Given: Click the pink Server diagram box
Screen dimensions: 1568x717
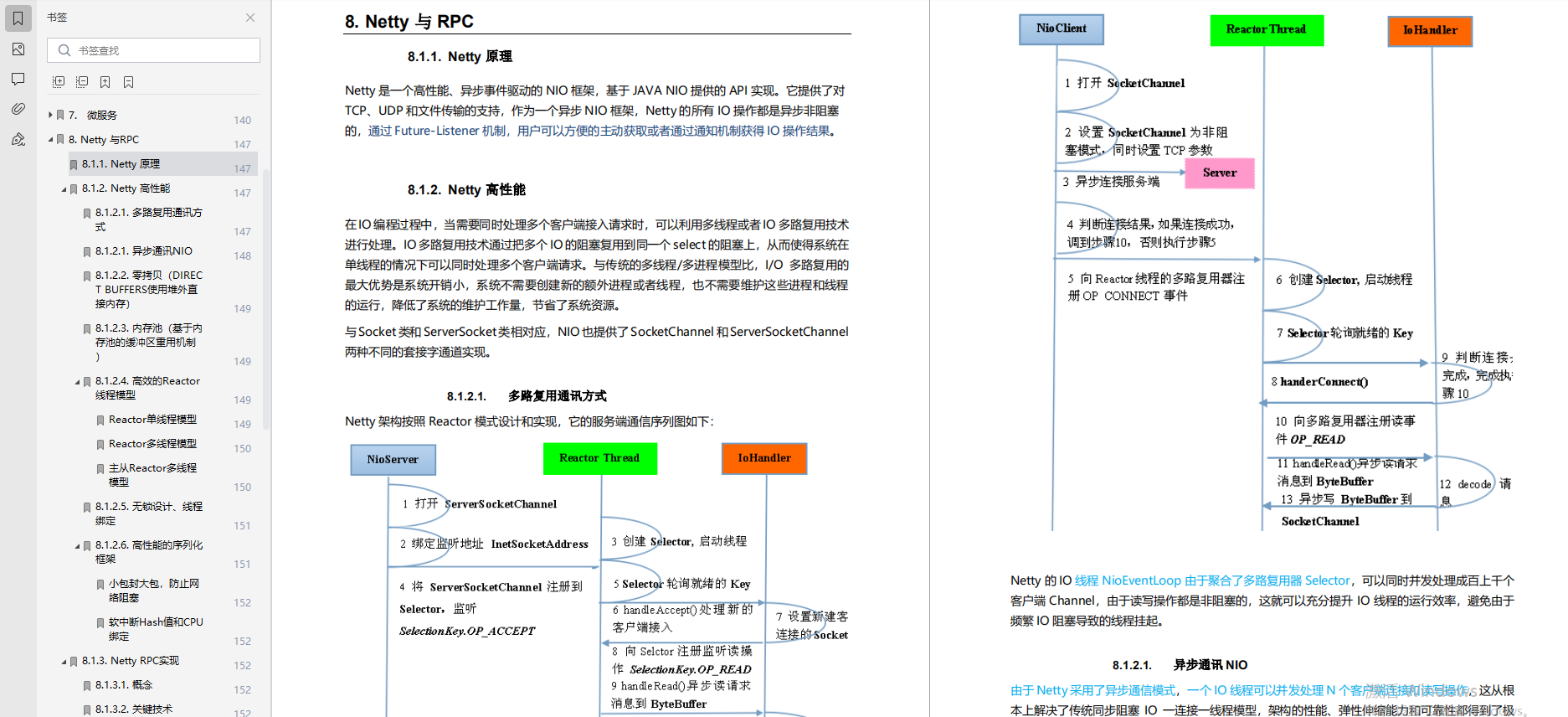Looking at the screenshot, I should [1220, 173].
